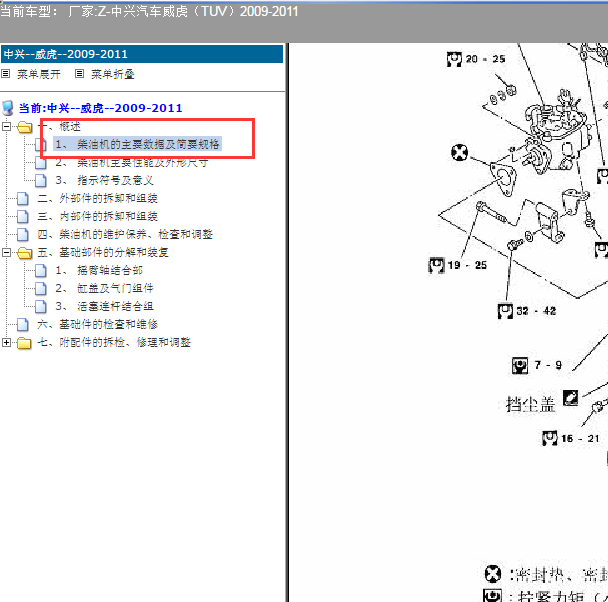The height and width of the screenshot is (602, 608).
Task: Click the 20 - 25 torque value in diagram
Action: (x=485, y=59)
